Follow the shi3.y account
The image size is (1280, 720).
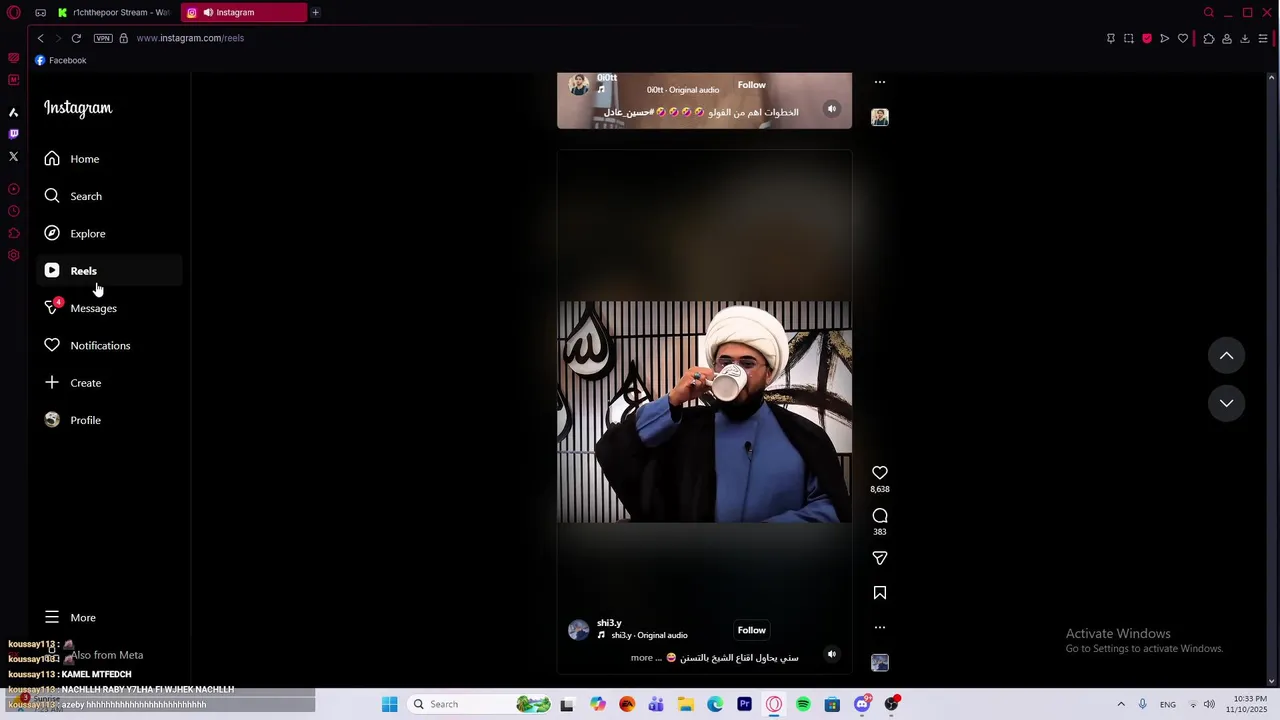752,630
